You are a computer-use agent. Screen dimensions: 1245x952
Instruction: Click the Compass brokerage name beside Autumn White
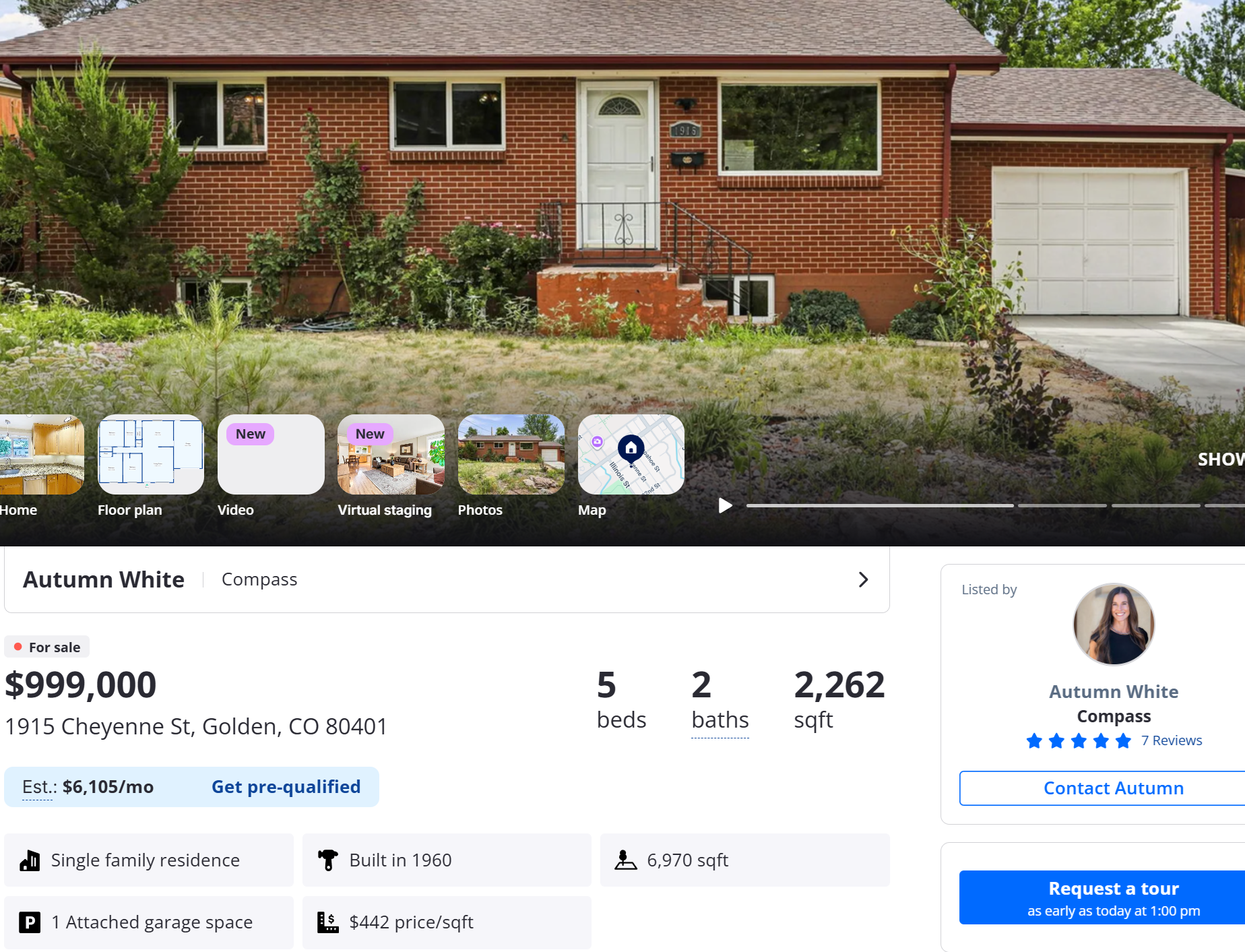259,579
